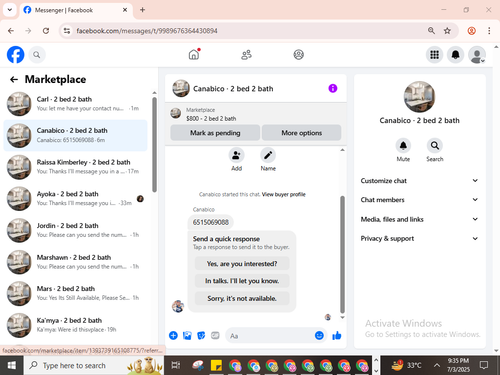Open Windows Start menu

click(12, 366)
